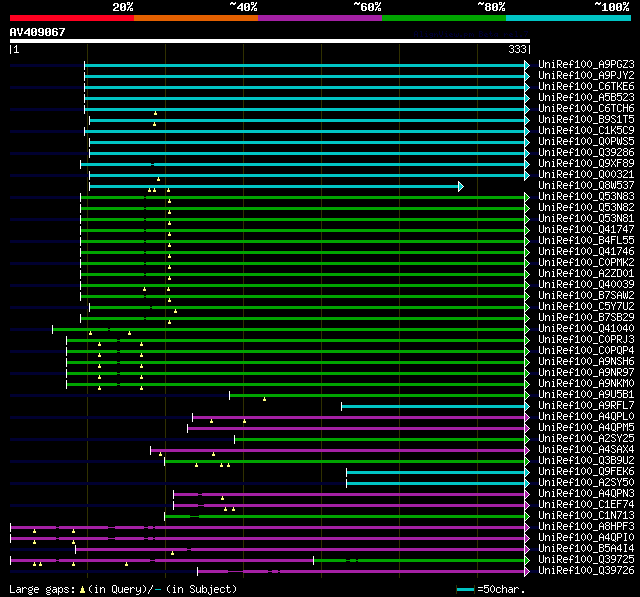
Task: Click the UniRef100_B4FL55 entry
Action: [586, 241]
